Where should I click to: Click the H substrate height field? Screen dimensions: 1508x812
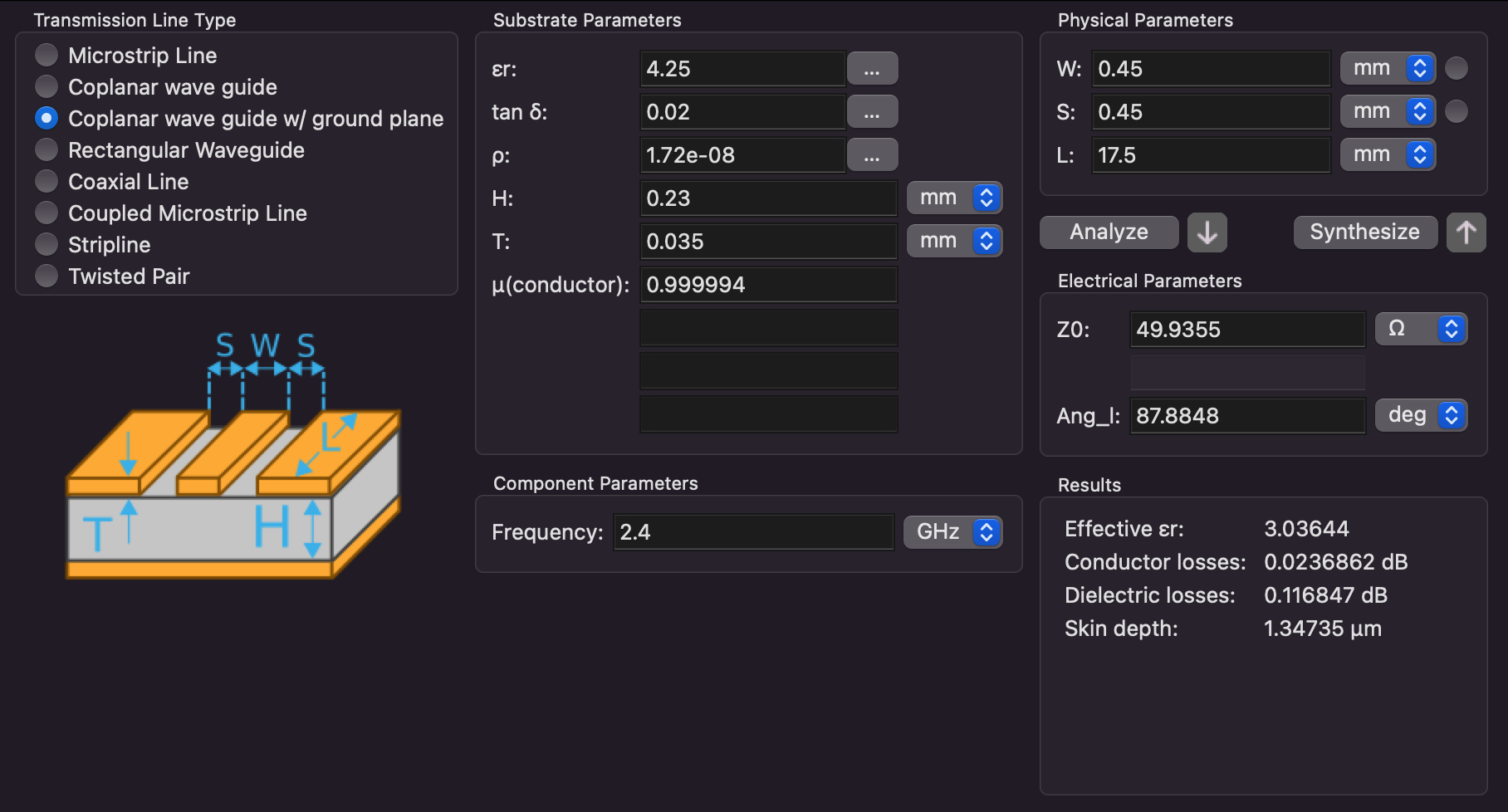click(768, 198)
